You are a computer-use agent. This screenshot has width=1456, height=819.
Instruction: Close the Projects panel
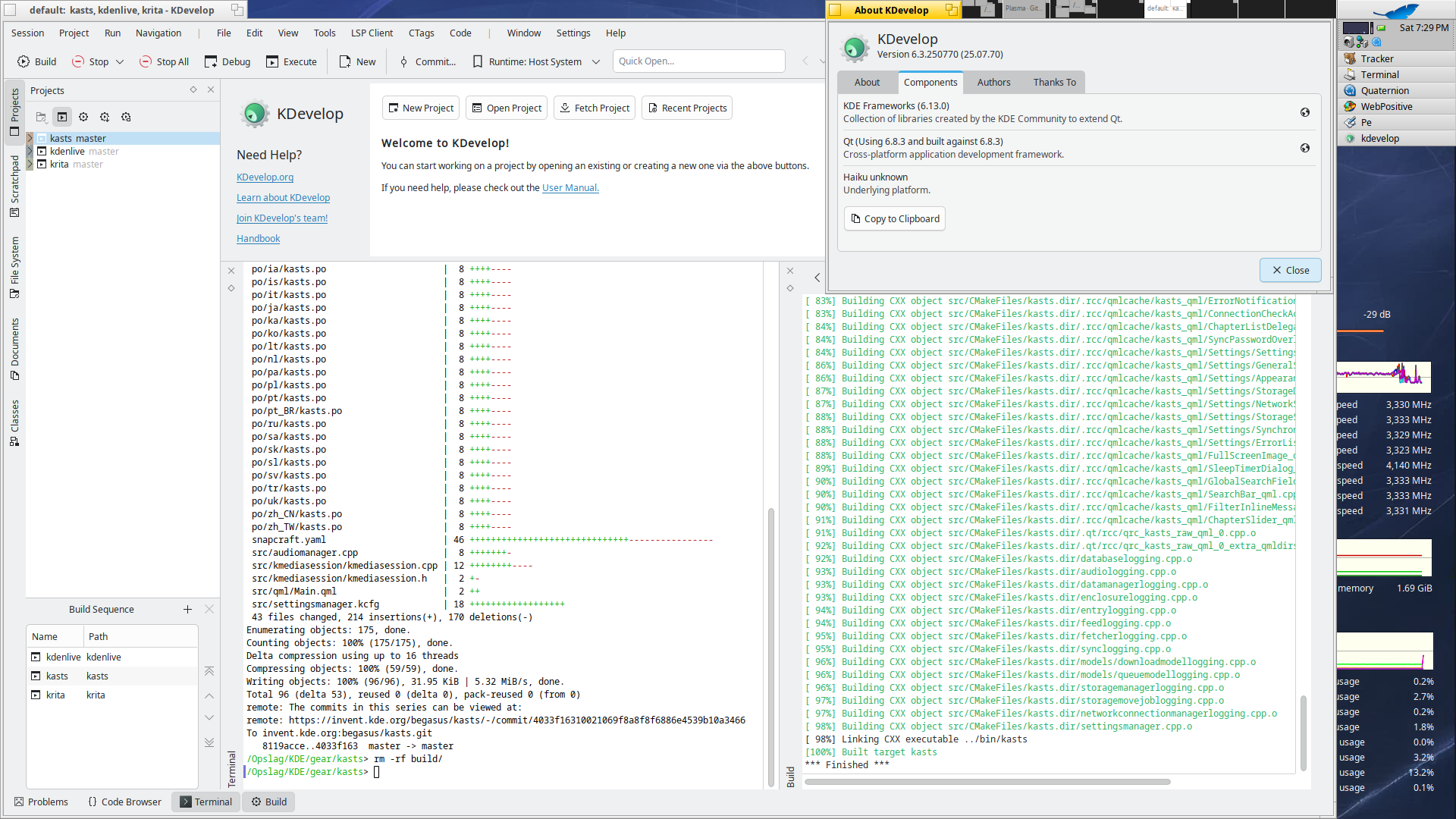(211, 89)
